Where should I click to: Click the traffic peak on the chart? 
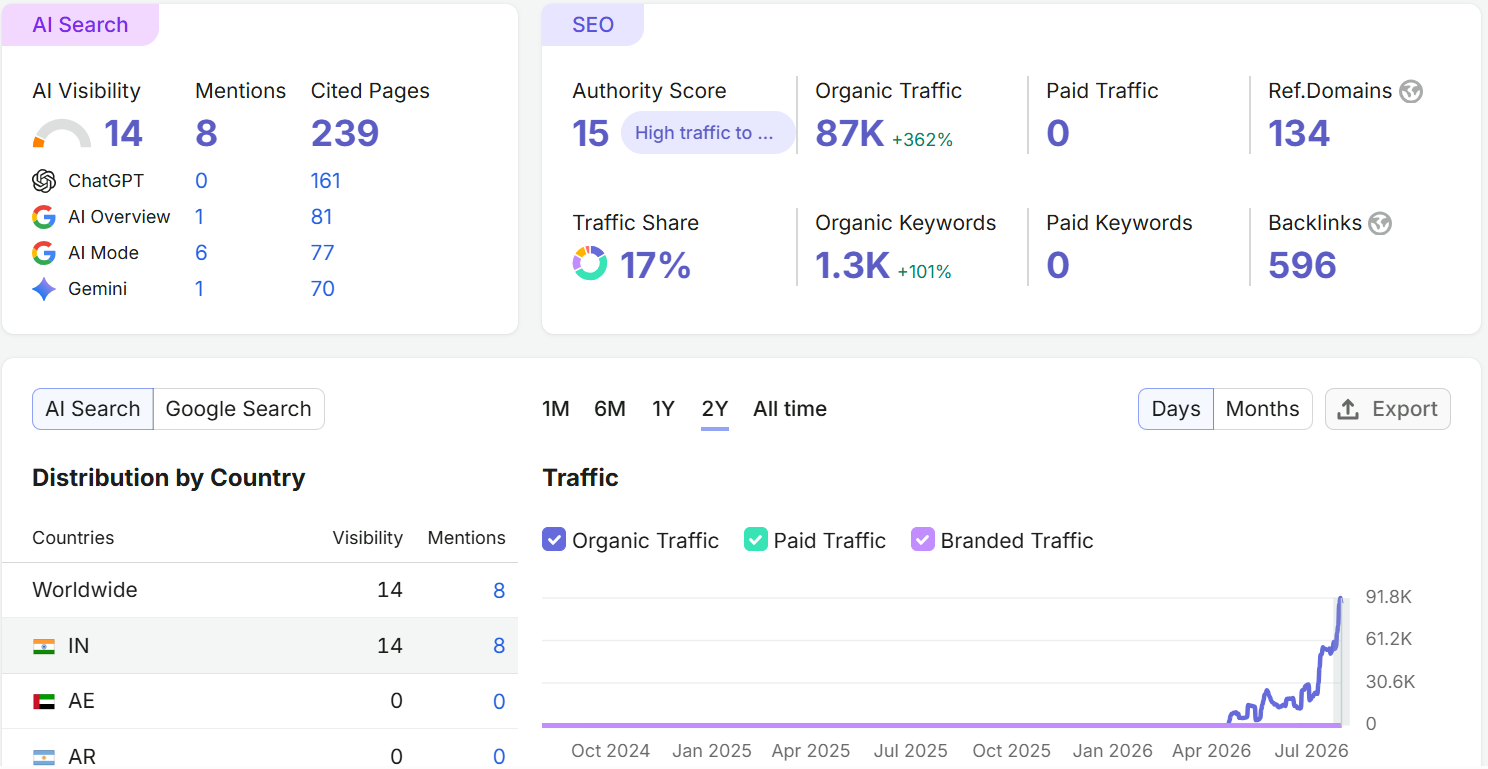coord(1341,599)
